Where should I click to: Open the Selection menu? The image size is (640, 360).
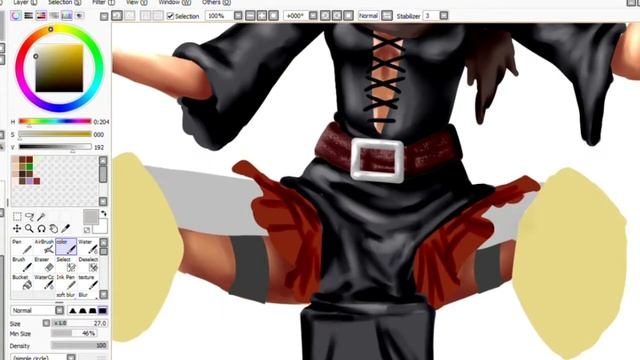[x=64, y=2]
